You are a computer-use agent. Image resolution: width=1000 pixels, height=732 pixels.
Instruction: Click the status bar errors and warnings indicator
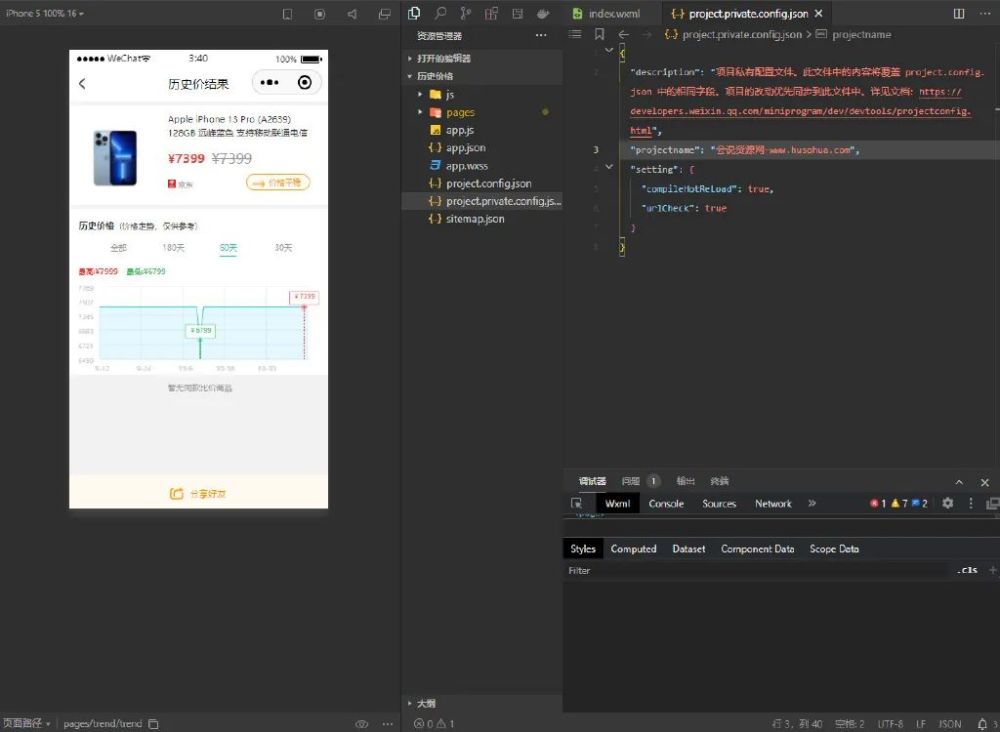(434, 724)
